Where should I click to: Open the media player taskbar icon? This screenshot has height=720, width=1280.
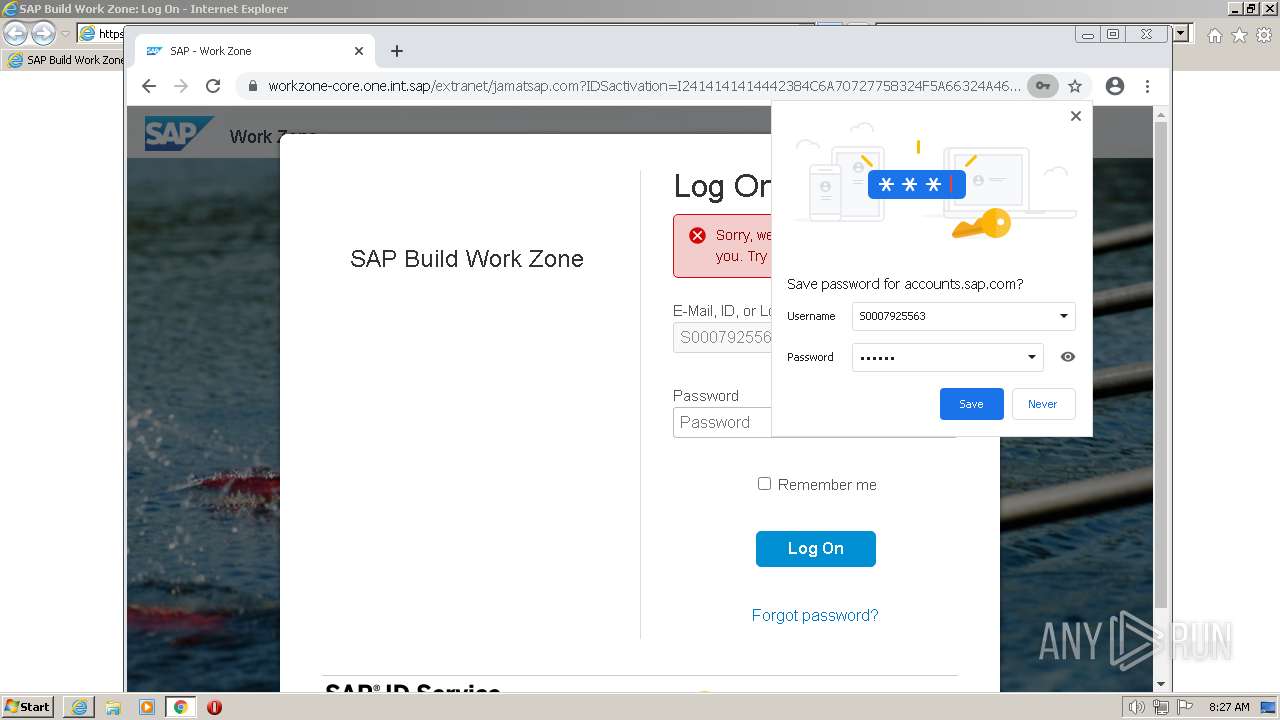click(147, 707)
